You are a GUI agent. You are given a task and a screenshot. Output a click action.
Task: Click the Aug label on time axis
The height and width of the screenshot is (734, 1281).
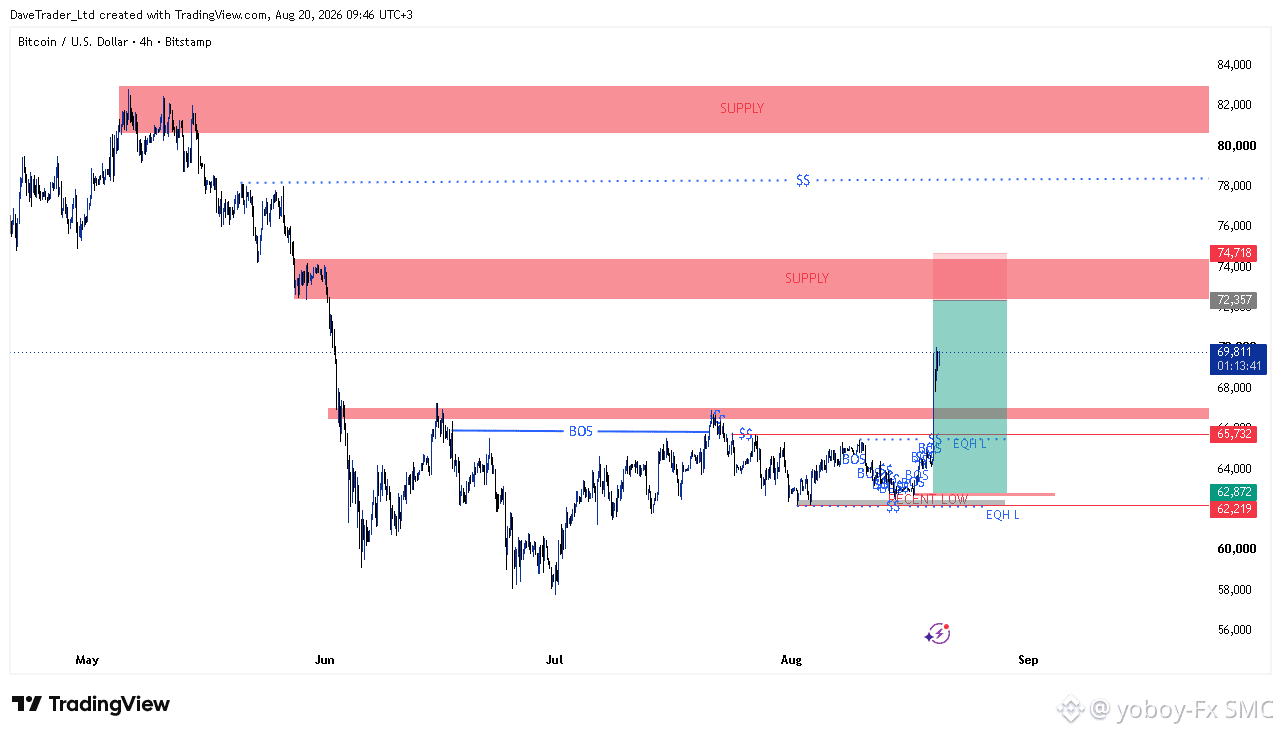792,660
